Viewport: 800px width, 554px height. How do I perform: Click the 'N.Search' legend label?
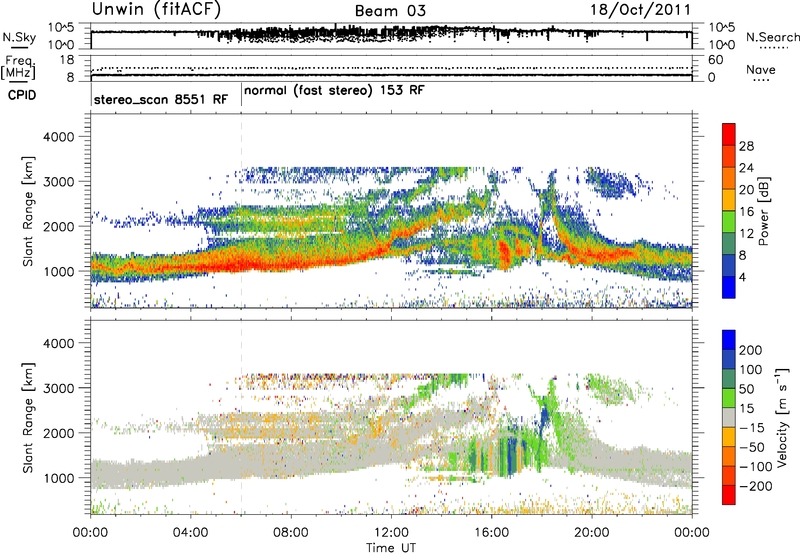tap(772, 37)
